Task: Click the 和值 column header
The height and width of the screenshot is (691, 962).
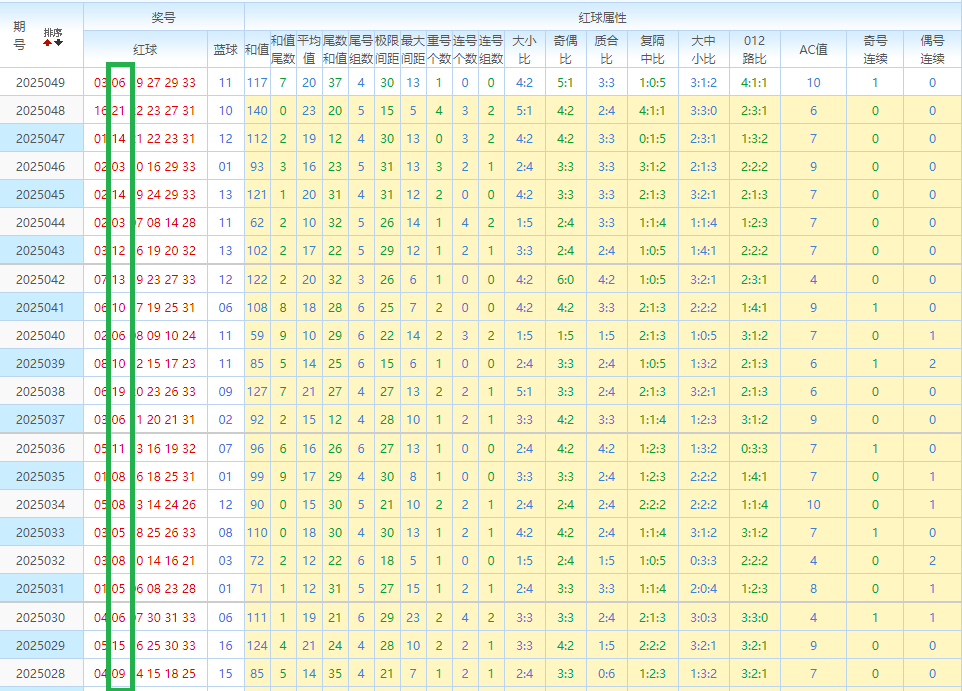Action: (256, 50)
